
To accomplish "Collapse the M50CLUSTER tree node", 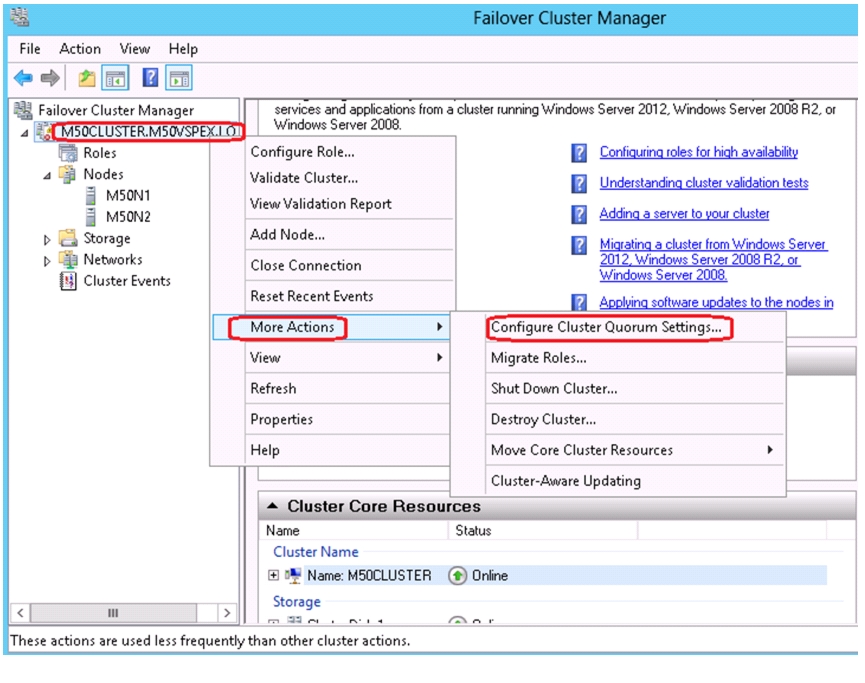I will [x=24, y=133].
